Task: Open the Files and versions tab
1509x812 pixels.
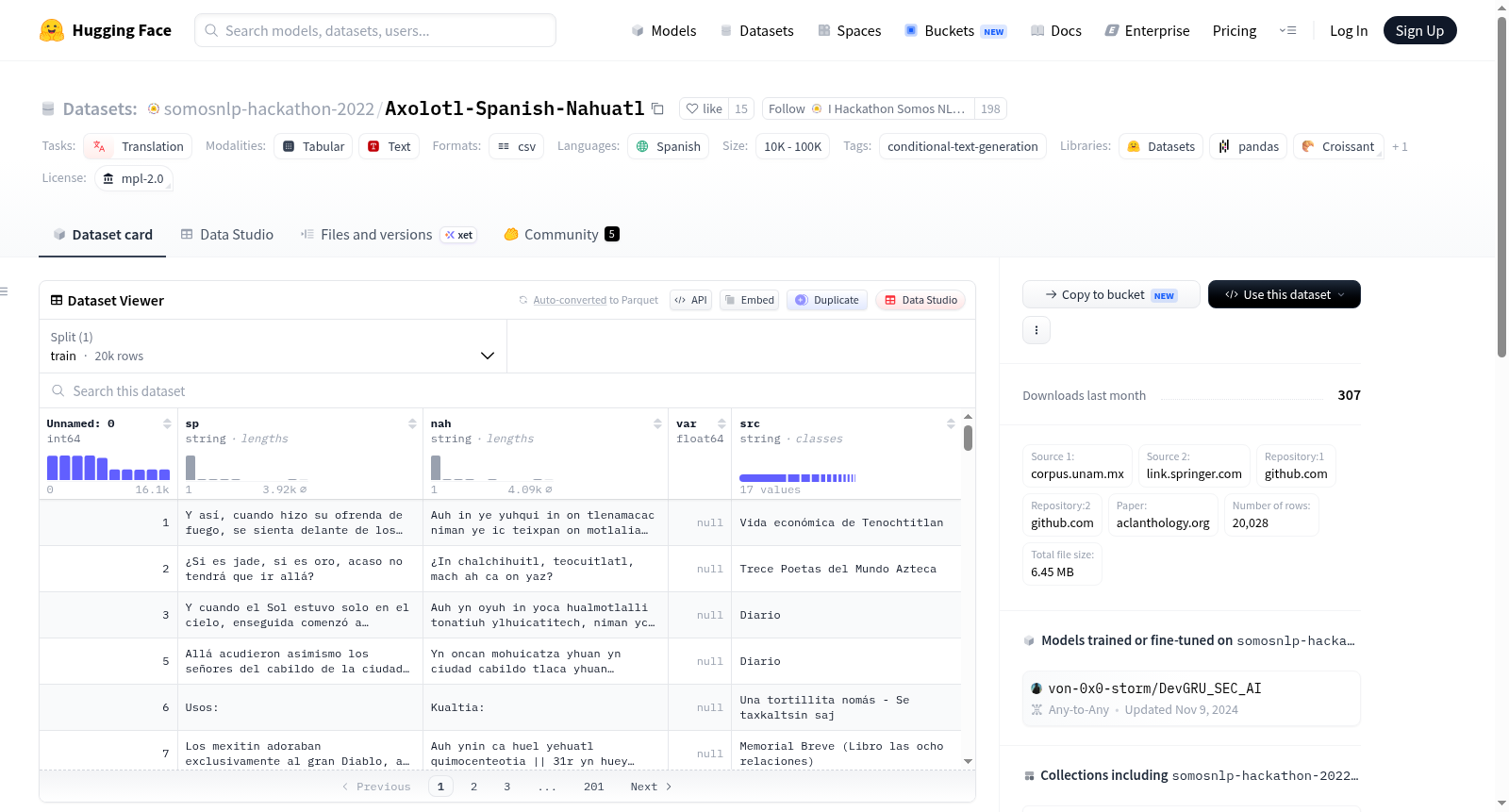Action: (388, 235)
